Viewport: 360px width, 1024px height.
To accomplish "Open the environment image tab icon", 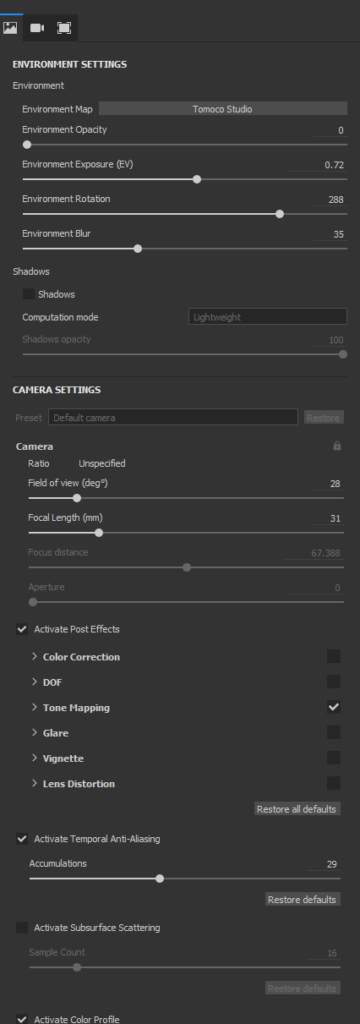I will click(10, 28).
